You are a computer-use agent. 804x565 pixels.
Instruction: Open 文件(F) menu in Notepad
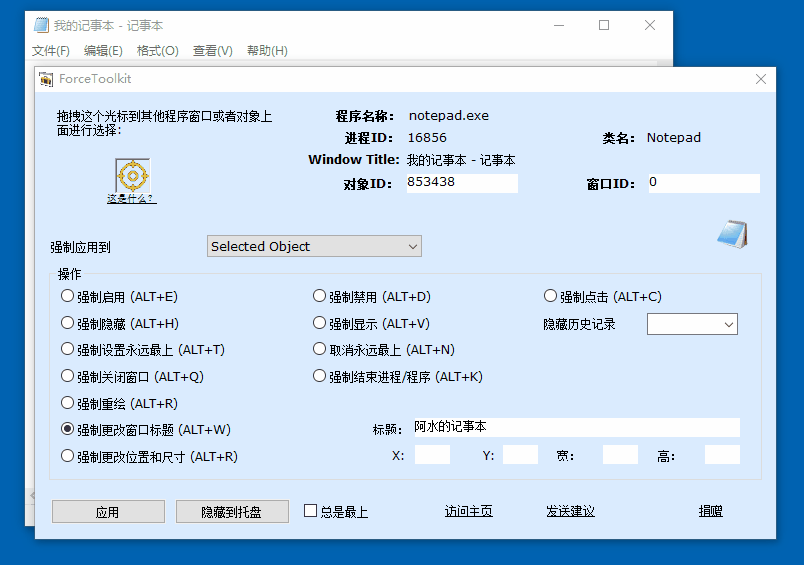click(x=51, y=51)
